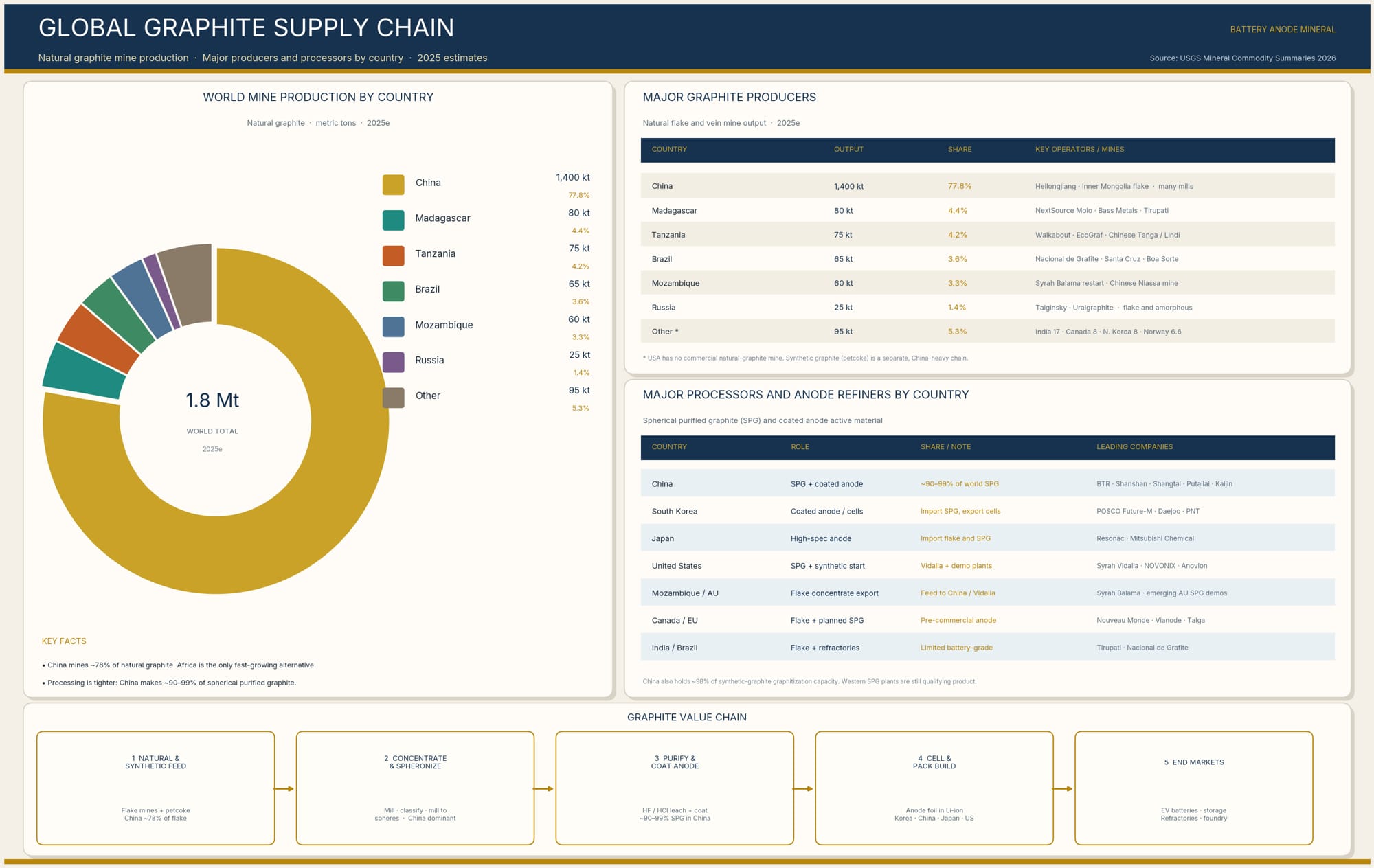
Task: Click the Mozambique blue legend swatch
Action: [393, 327]
